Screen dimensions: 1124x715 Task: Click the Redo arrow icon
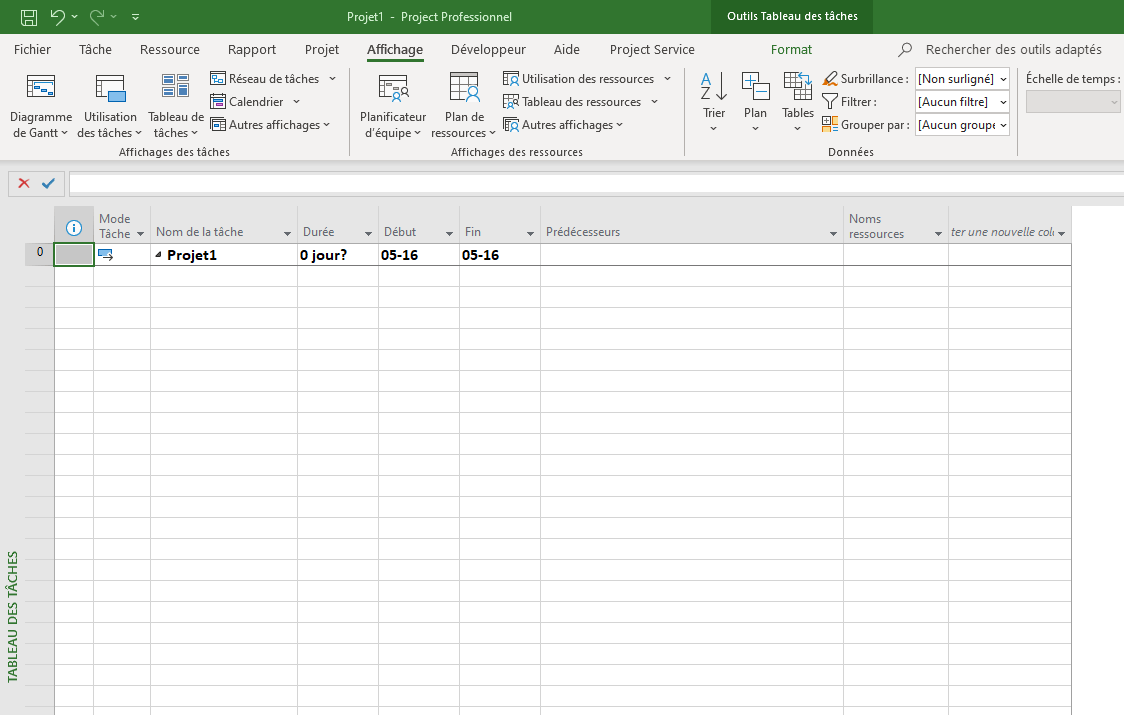pyautogui.click(x=97, y=16)
